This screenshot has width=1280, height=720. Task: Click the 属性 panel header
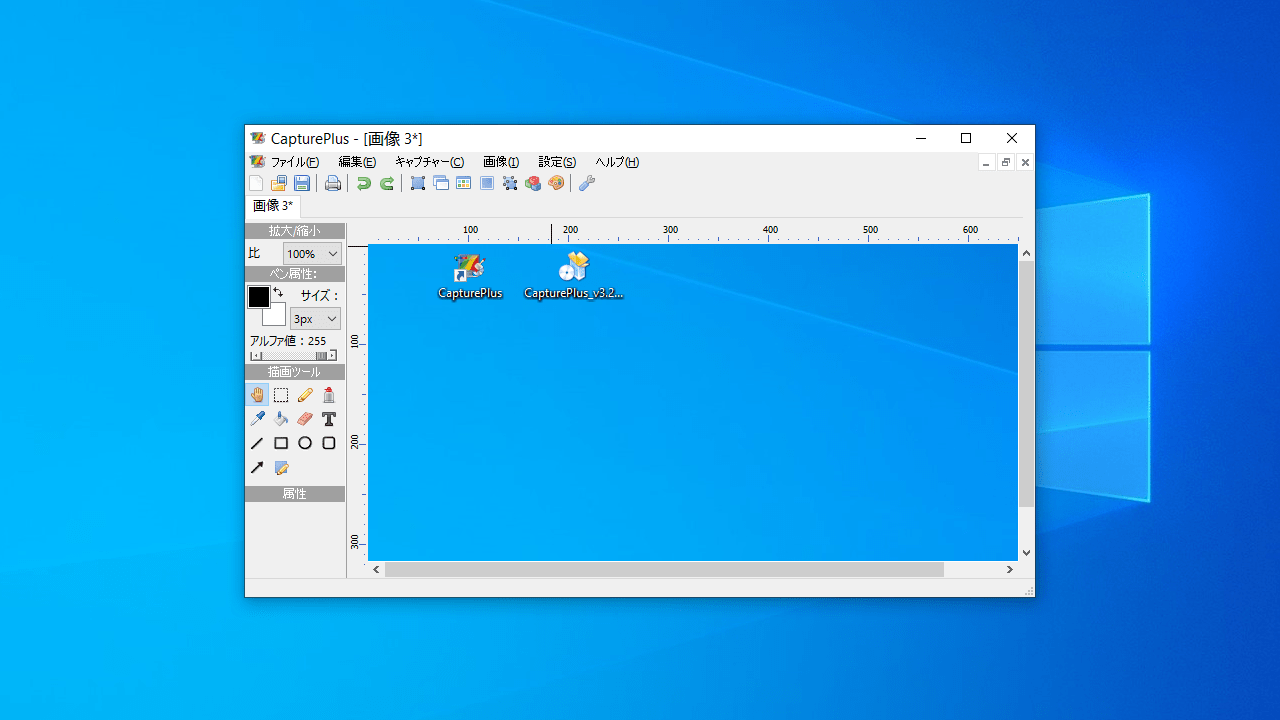tap(295, 494)
